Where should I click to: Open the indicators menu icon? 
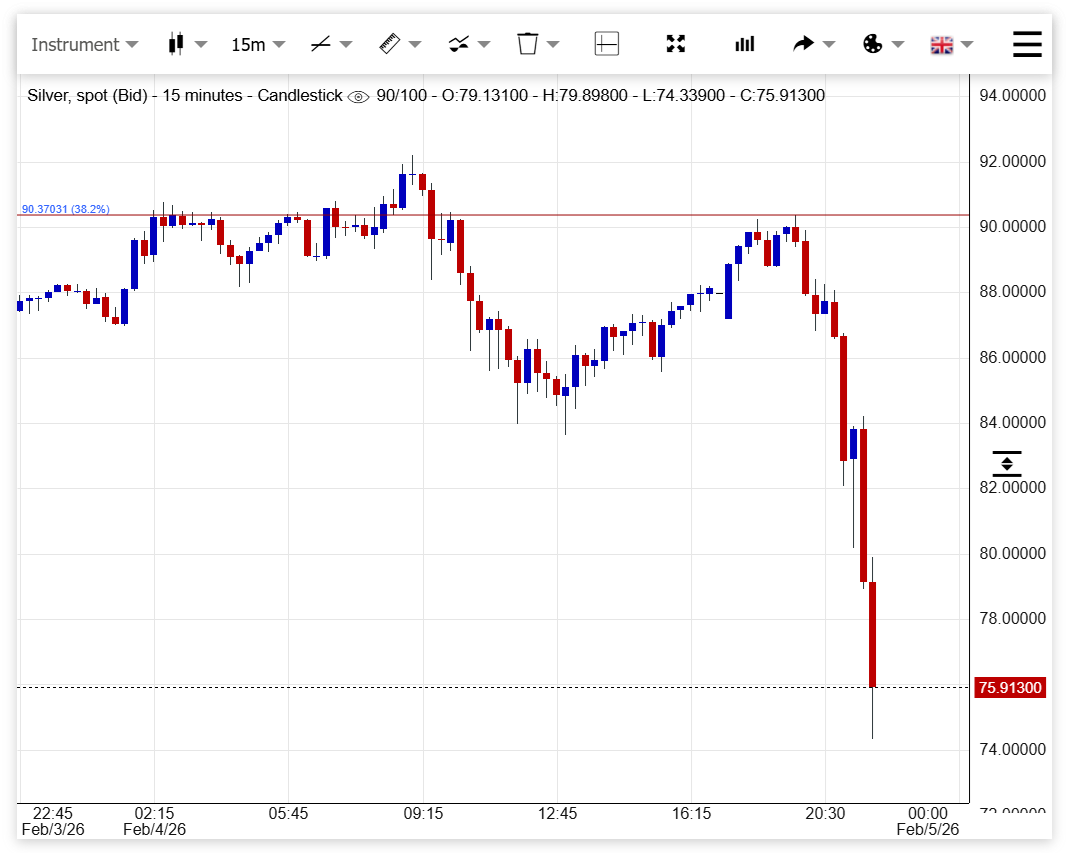[x=459, y=44]
